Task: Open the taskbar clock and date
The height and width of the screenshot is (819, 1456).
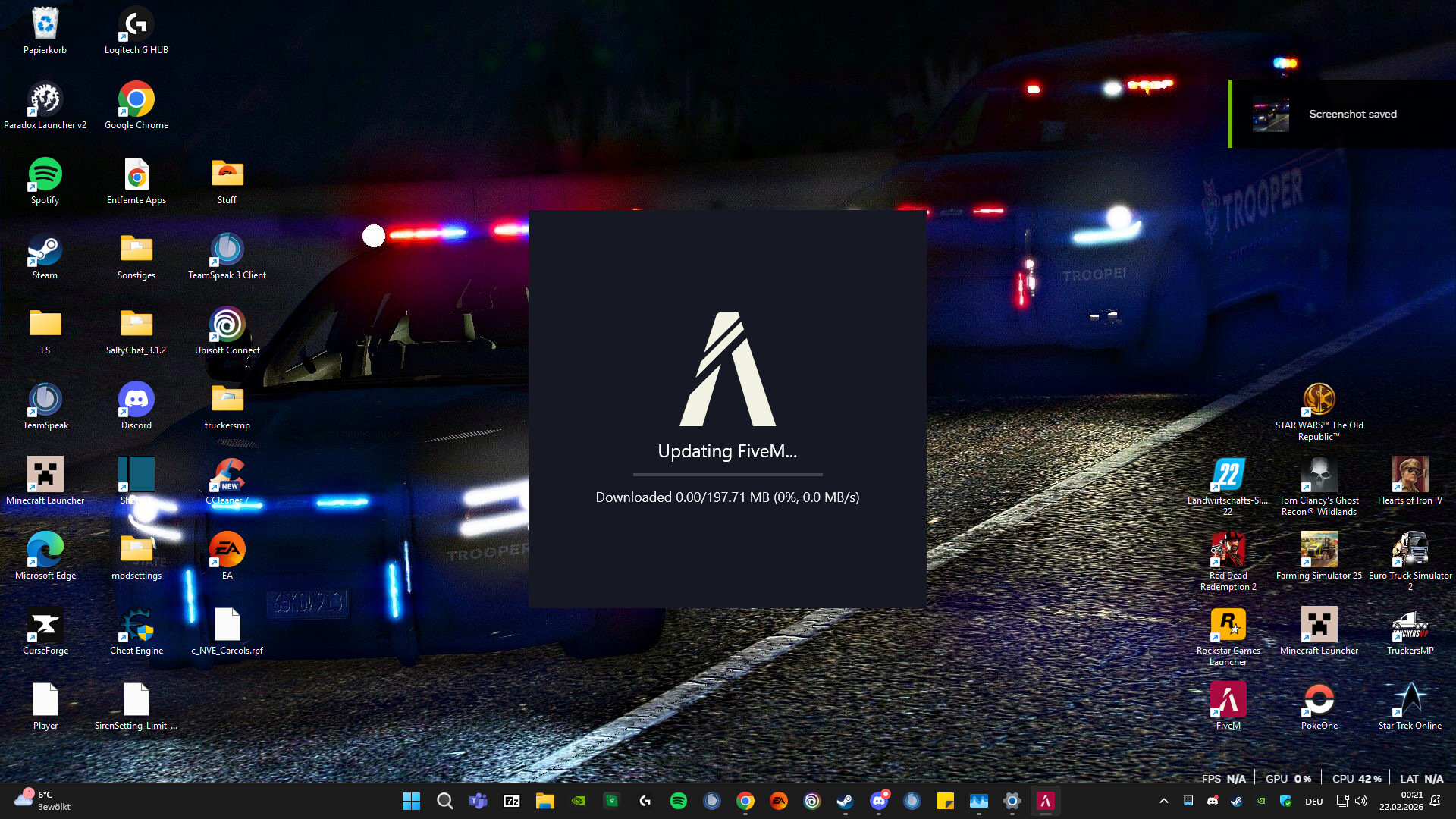Action: (1401, 801)
